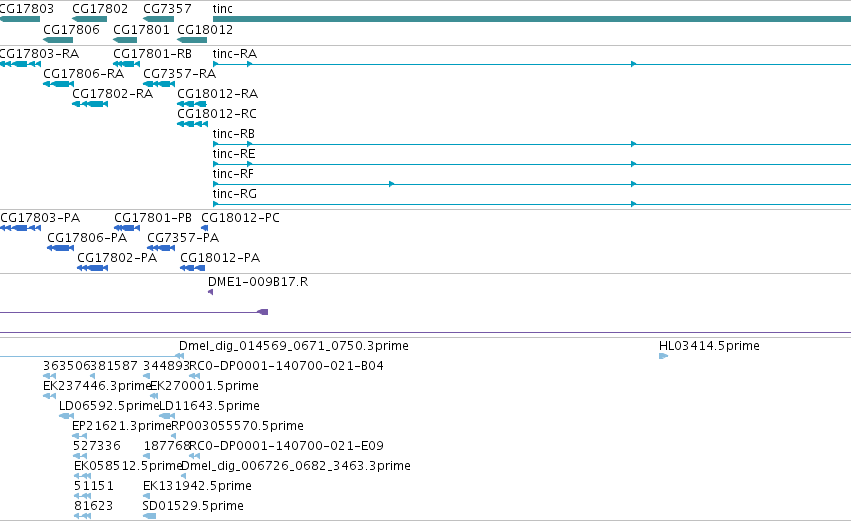Click the HL03414.5prime EST label

pos(709,346)
